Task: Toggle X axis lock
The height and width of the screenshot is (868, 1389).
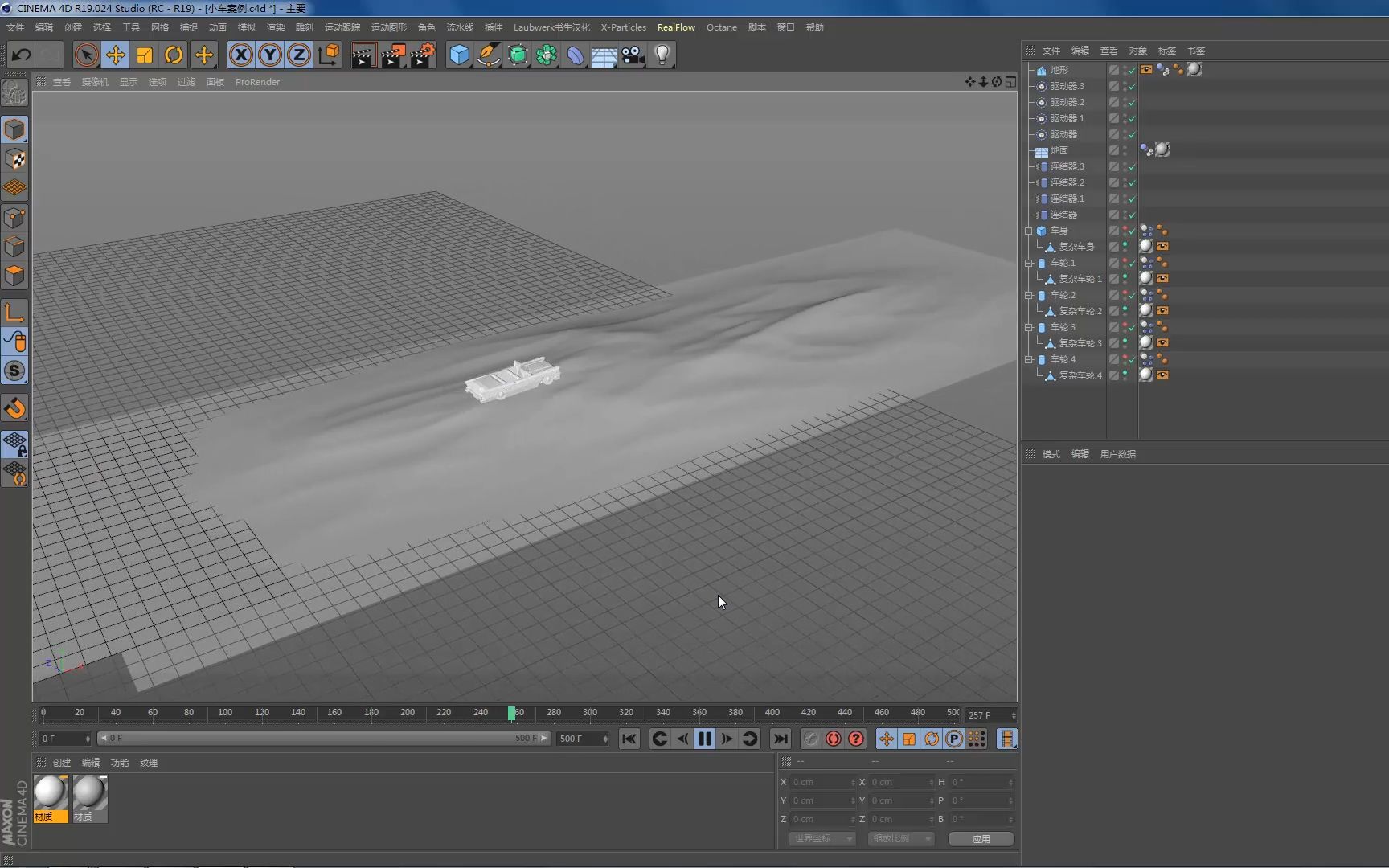Action: point(240,55)
